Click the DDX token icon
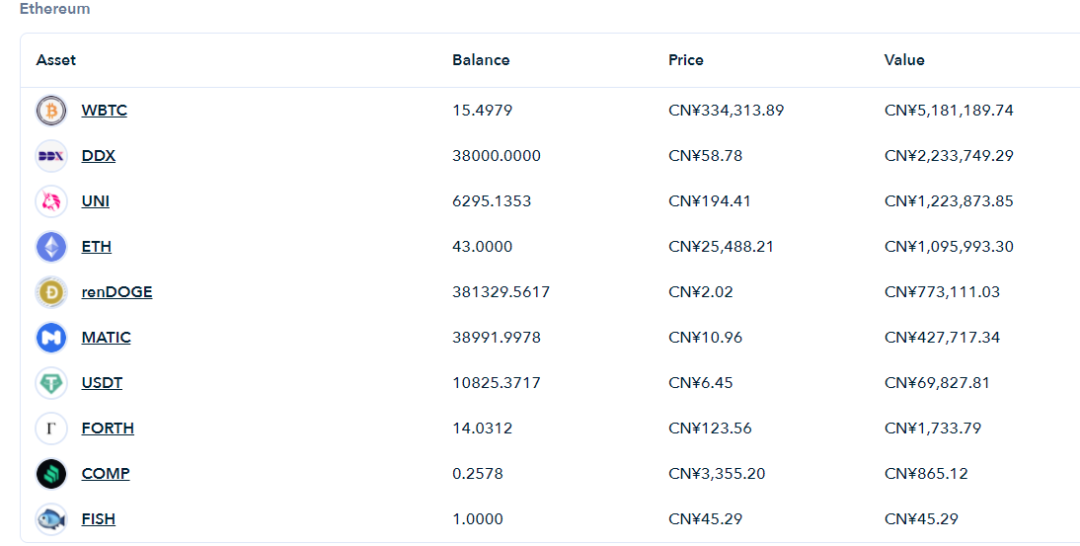Image resolution: width=1080 pixels, height=546 pixels. [51, 156]
